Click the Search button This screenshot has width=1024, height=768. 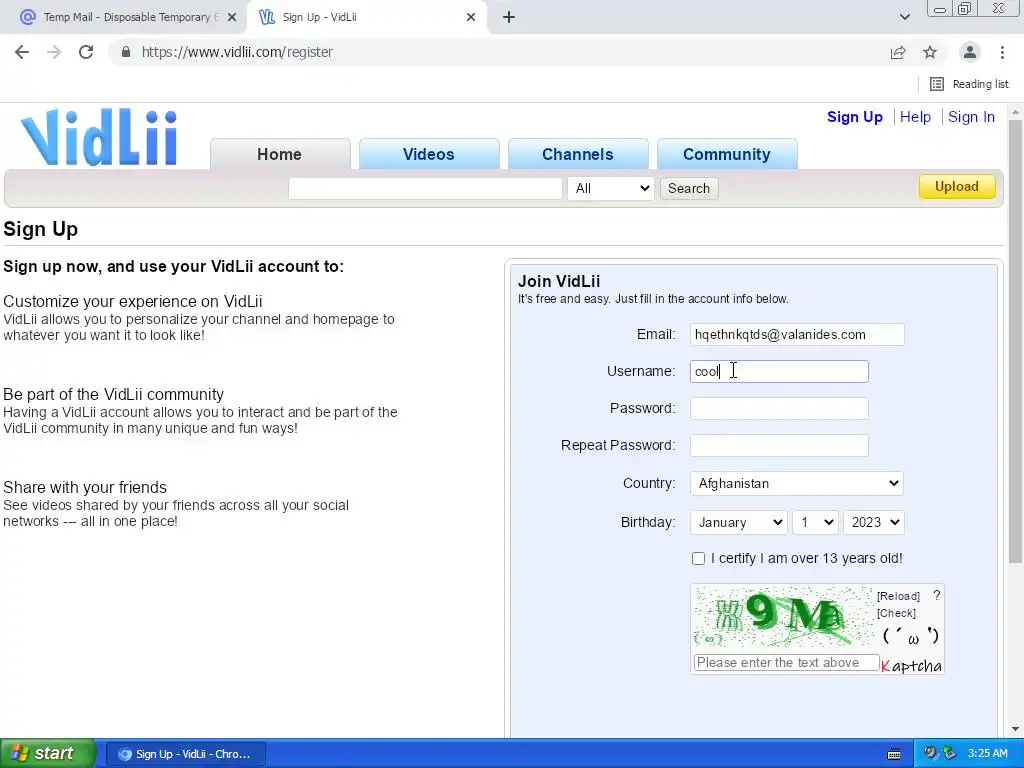688,188
